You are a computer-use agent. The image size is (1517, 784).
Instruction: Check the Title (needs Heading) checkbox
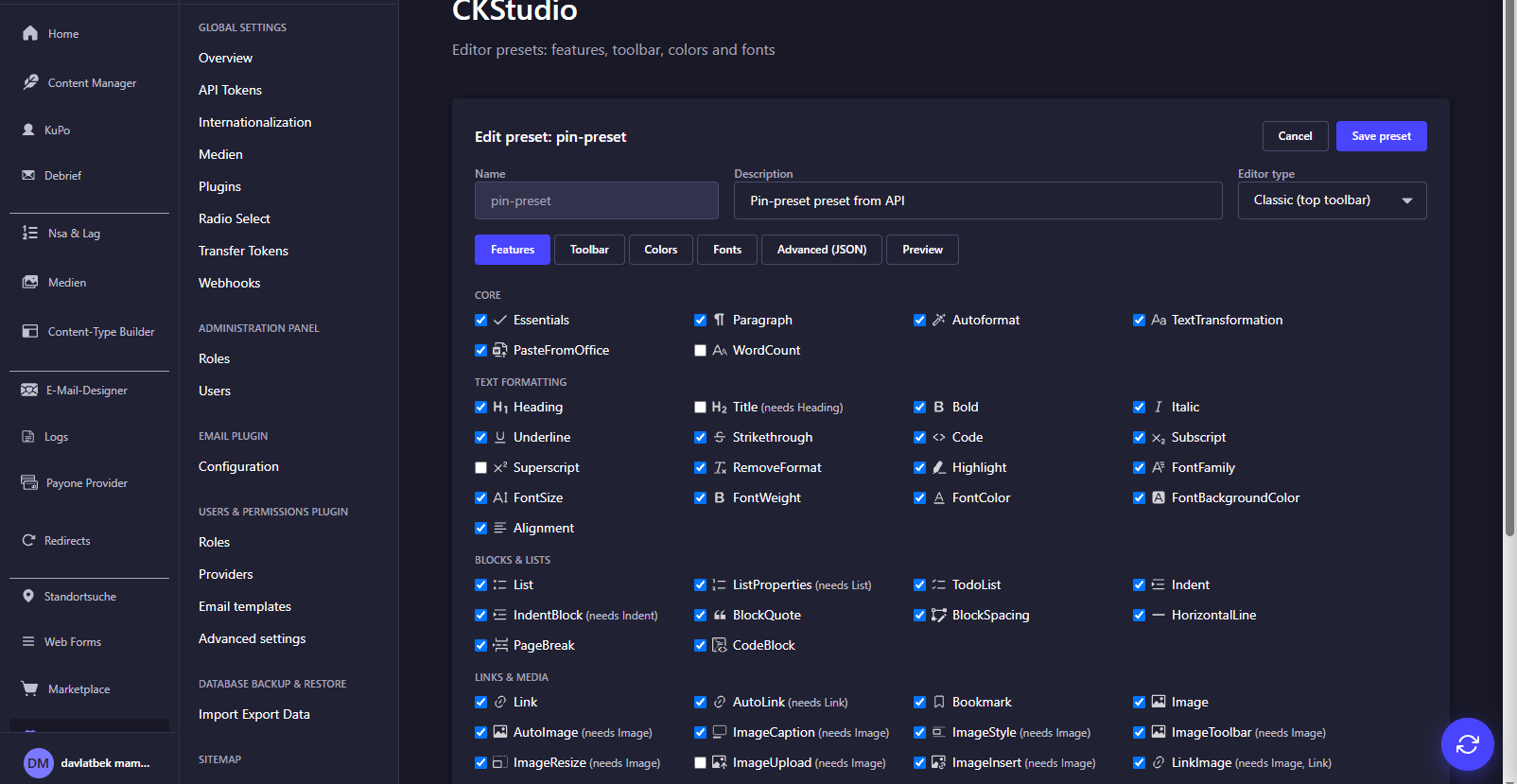tap(700, 407)
